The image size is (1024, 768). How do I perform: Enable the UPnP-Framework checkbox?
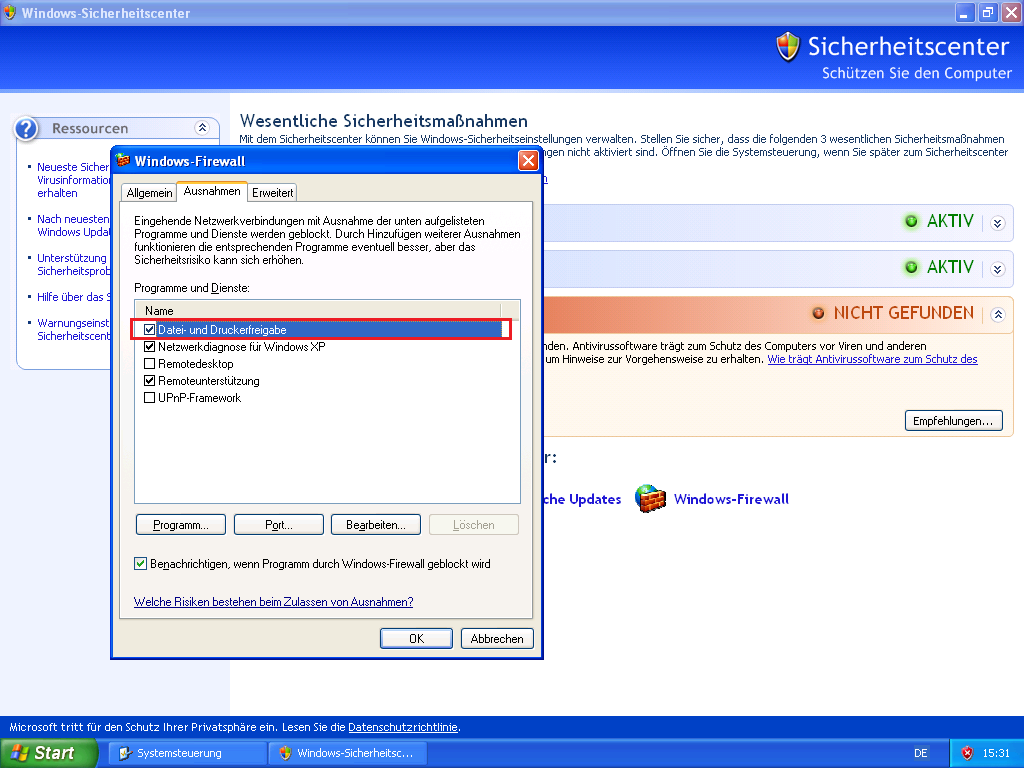point(150,398)
